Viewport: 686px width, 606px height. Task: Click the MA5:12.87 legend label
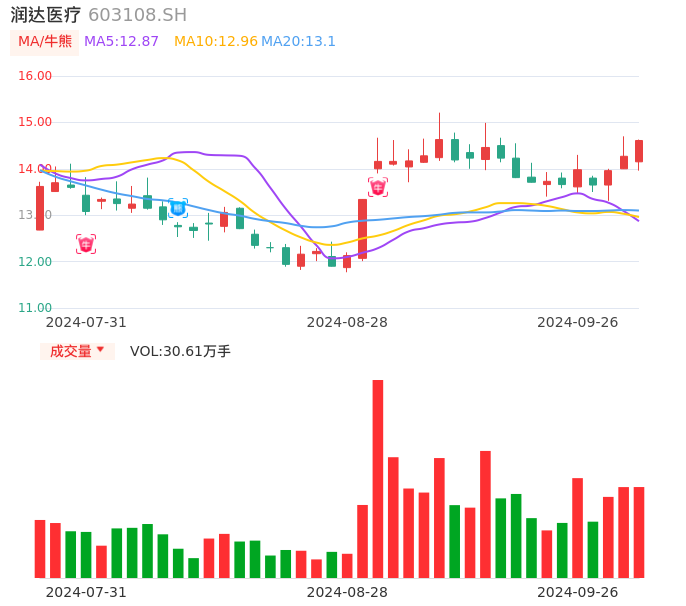point(121,42)
